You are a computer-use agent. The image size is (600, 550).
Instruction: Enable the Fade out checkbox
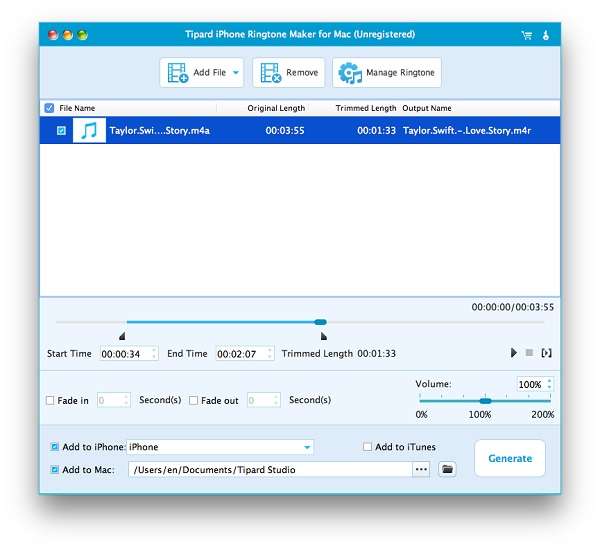coord(194,400)
